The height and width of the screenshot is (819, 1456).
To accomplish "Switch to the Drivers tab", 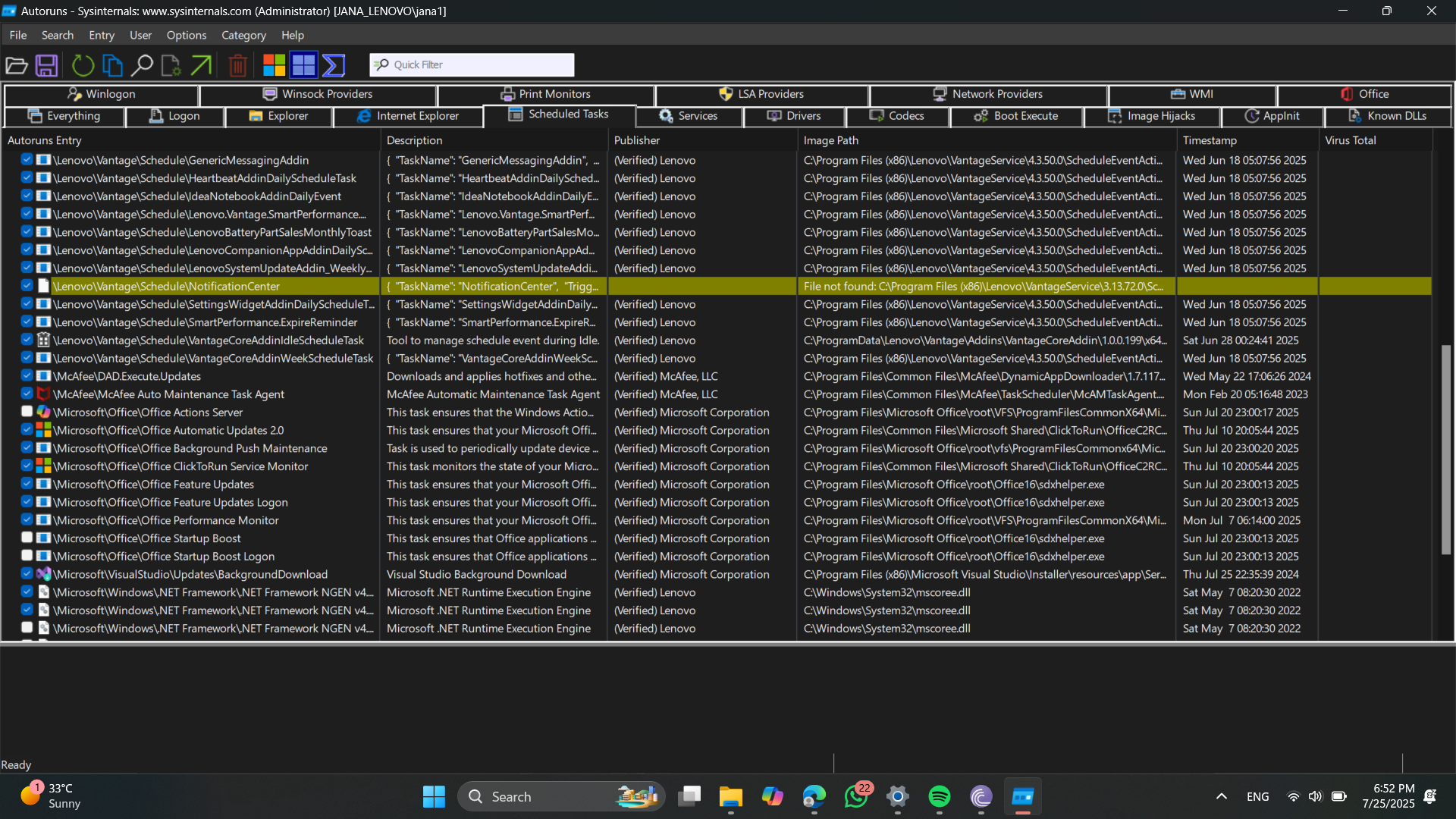I will click(x=794, y=116).
